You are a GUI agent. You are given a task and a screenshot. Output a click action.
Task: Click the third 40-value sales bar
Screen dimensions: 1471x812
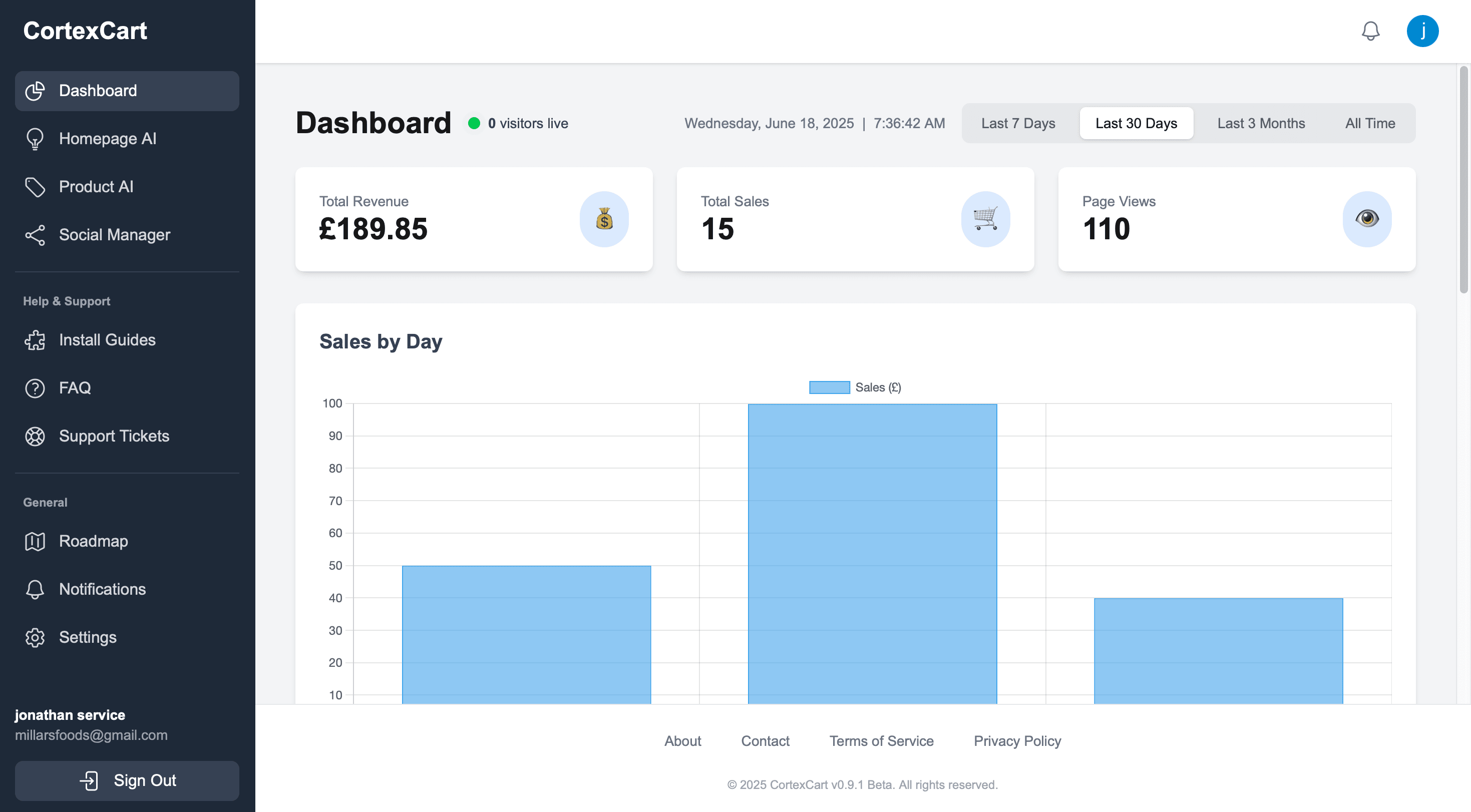1219,651
